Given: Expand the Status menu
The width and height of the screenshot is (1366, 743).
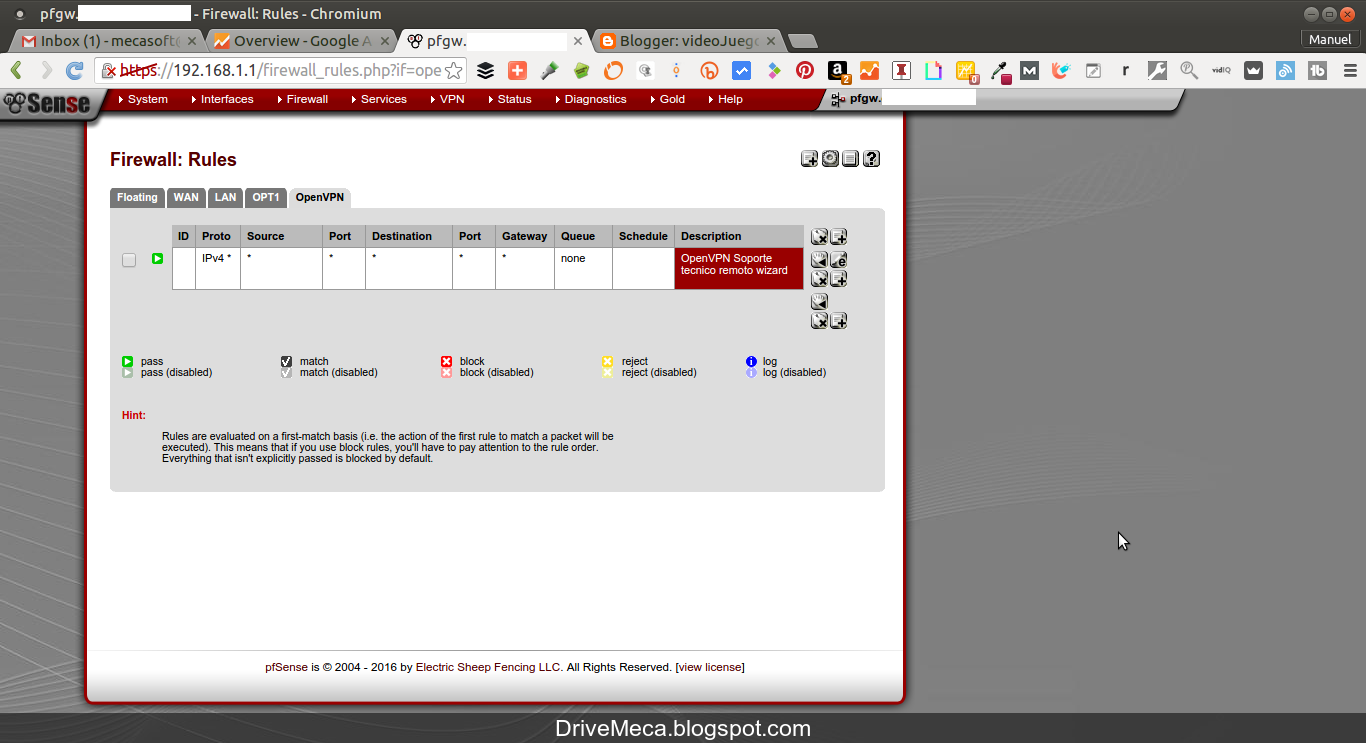Looking at the screenshot, I should point(510,99).
